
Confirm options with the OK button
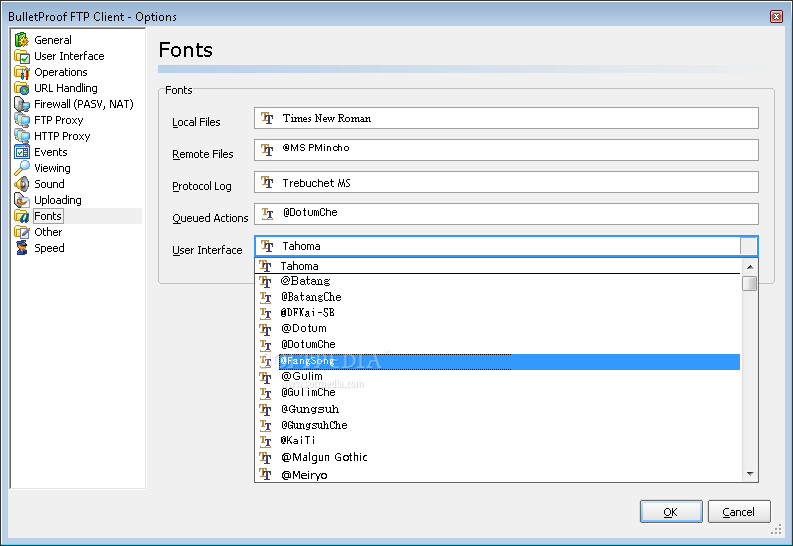[x=671, y=512]
